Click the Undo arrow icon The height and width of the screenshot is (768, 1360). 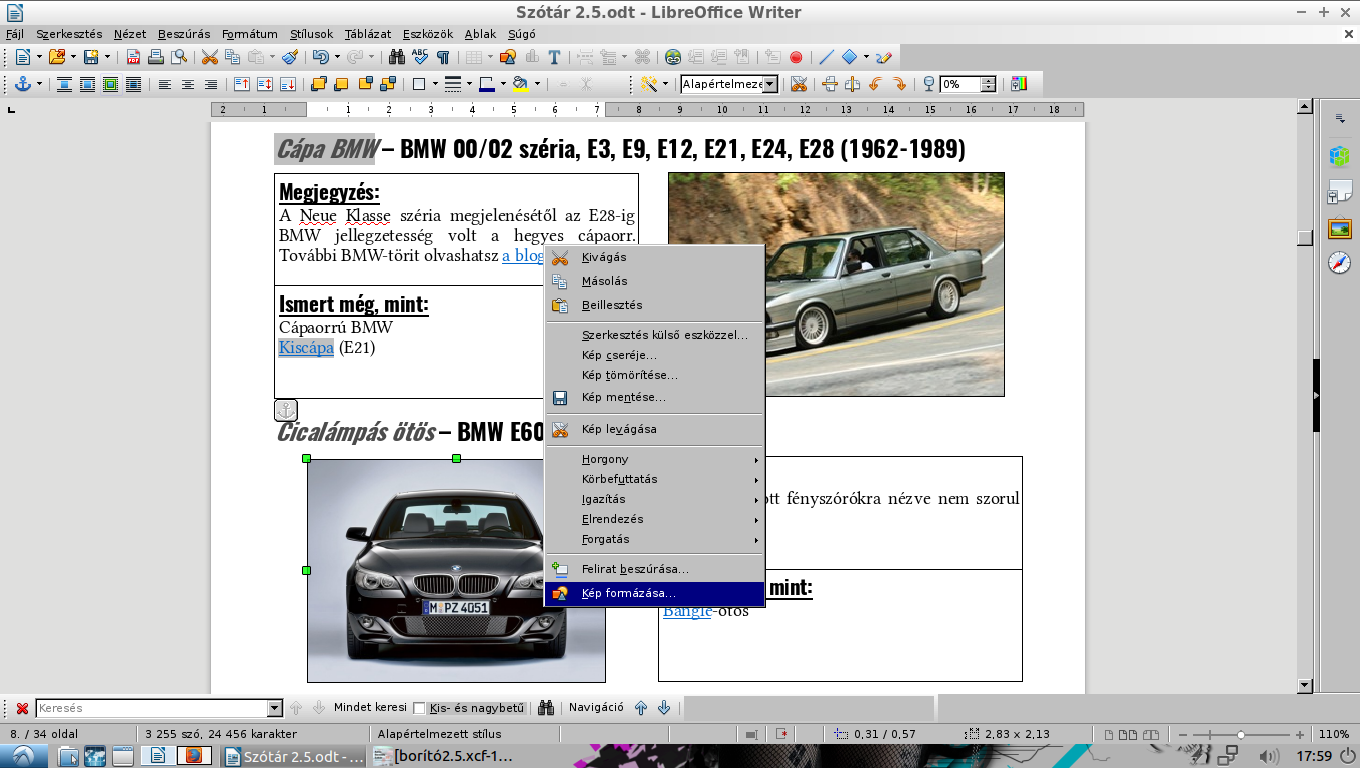click(320, 57)
